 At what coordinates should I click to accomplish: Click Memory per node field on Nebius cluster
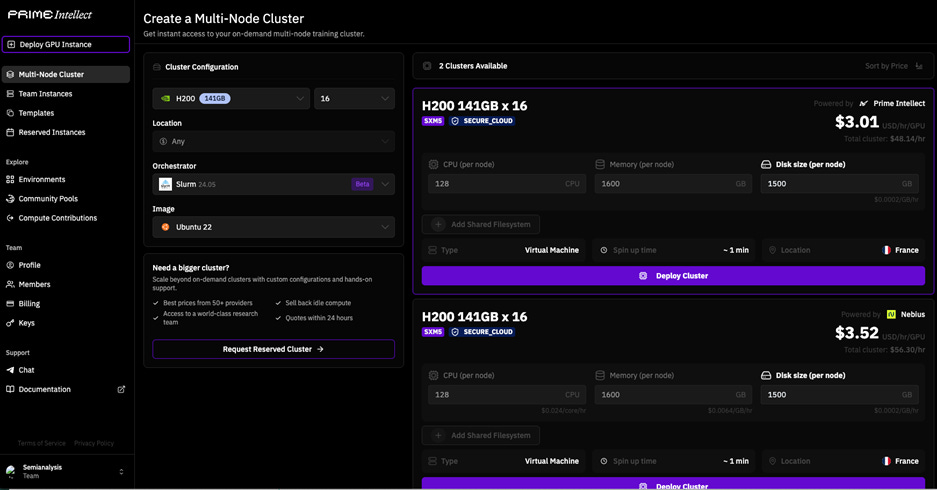[673, 395]
